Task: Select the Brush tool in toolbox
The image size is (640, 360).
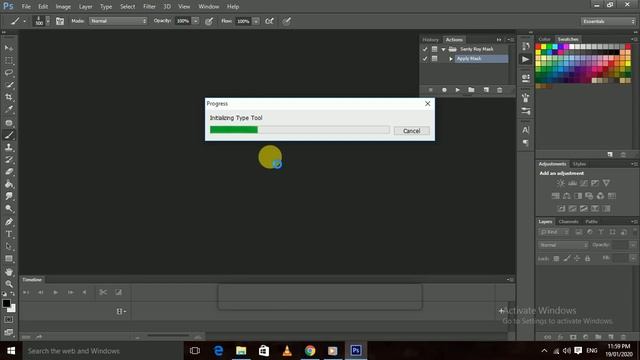Action: [x=9, y=135]
